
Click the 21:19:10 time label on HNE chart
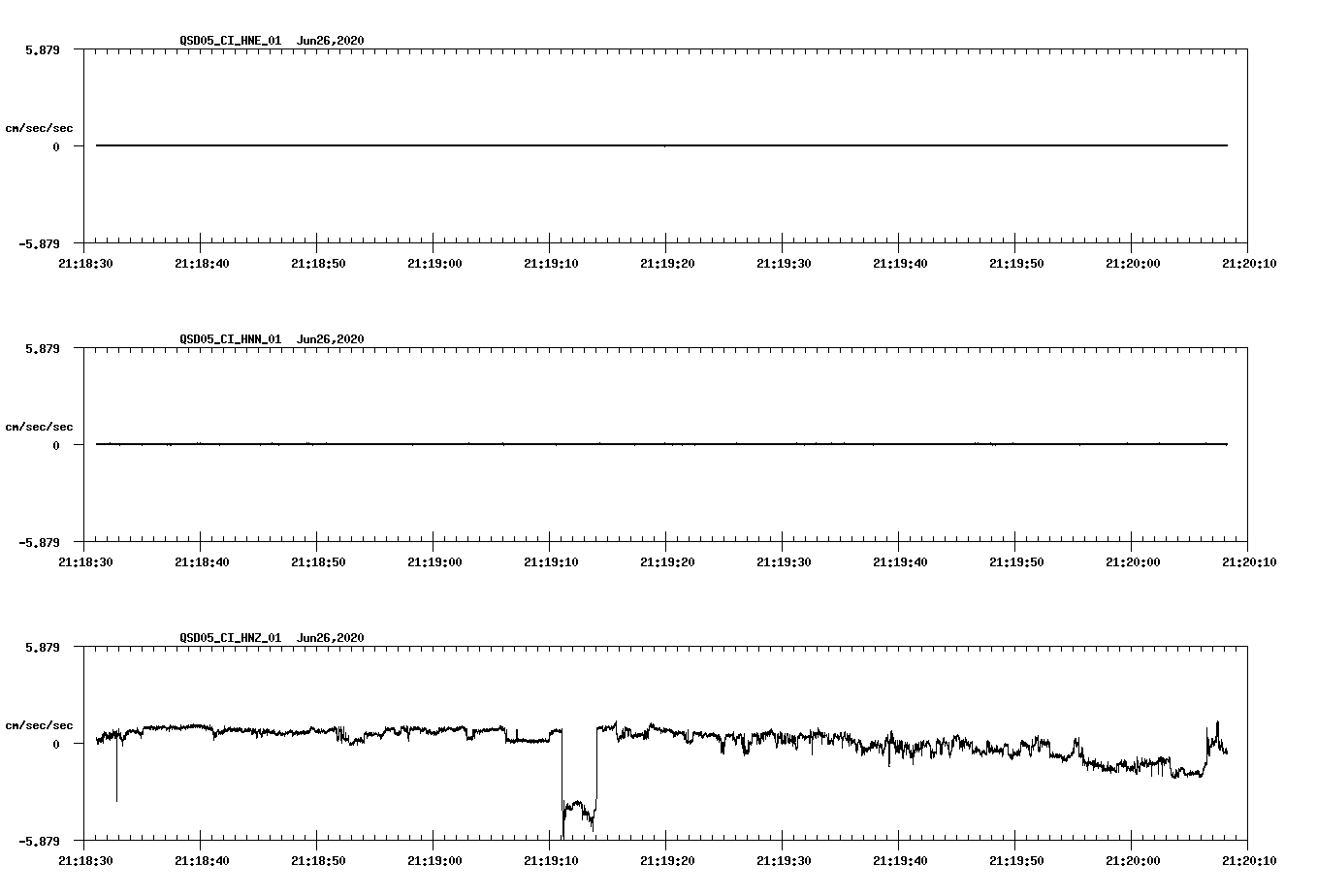click(551, 263)
